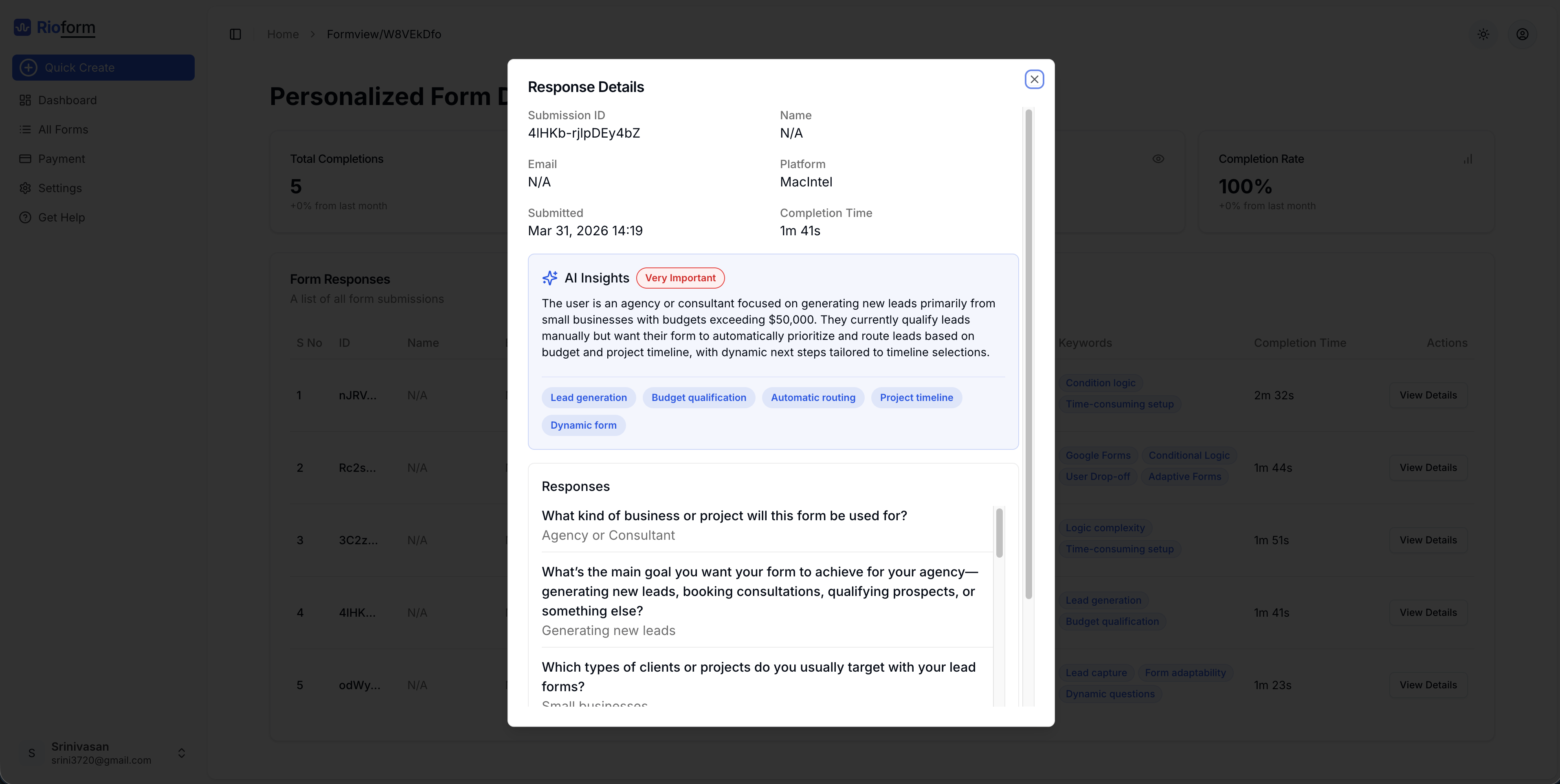Switch theme with the sun icon
Image resolution: width=1560 pixels, height=784 pixels.
(x=1483, y=35)
